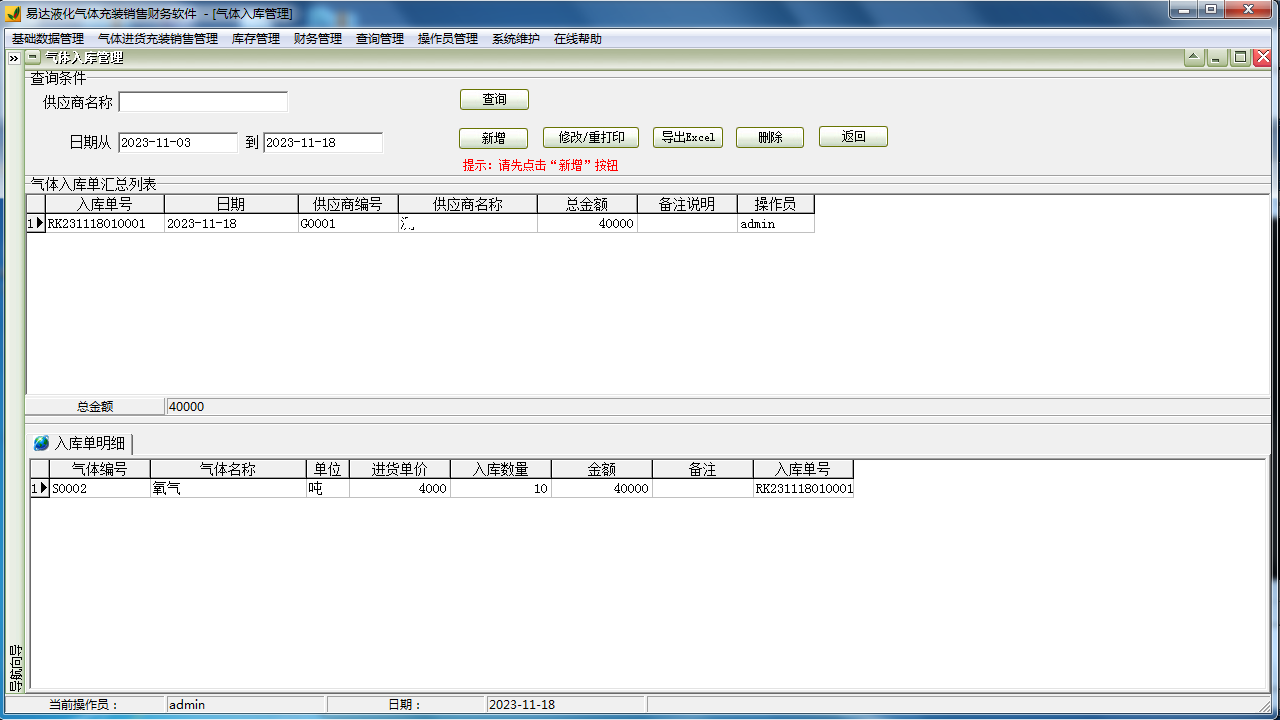Open the 基础数据管理 menu
The image size is (1280, 720).
click(x=48, y=39)
